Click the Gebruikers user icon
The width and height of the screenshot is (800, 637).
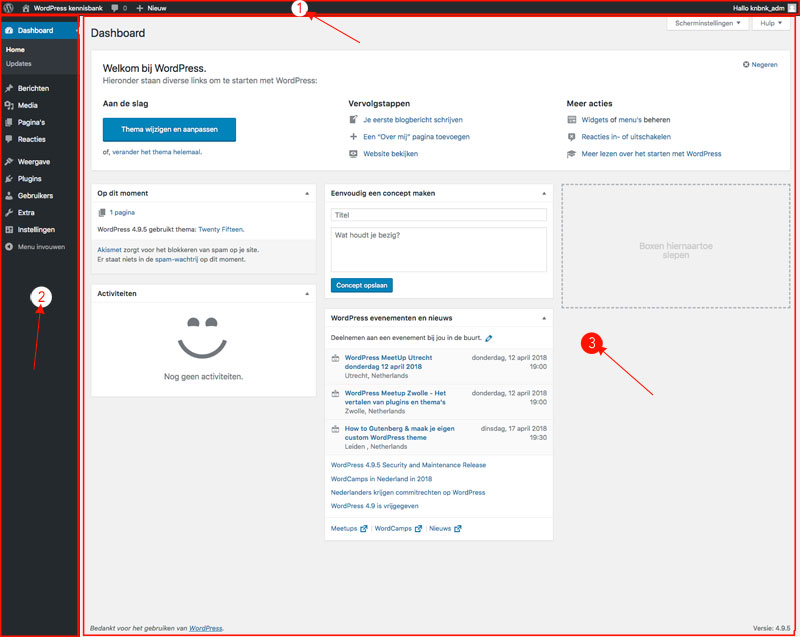(9, 196)
